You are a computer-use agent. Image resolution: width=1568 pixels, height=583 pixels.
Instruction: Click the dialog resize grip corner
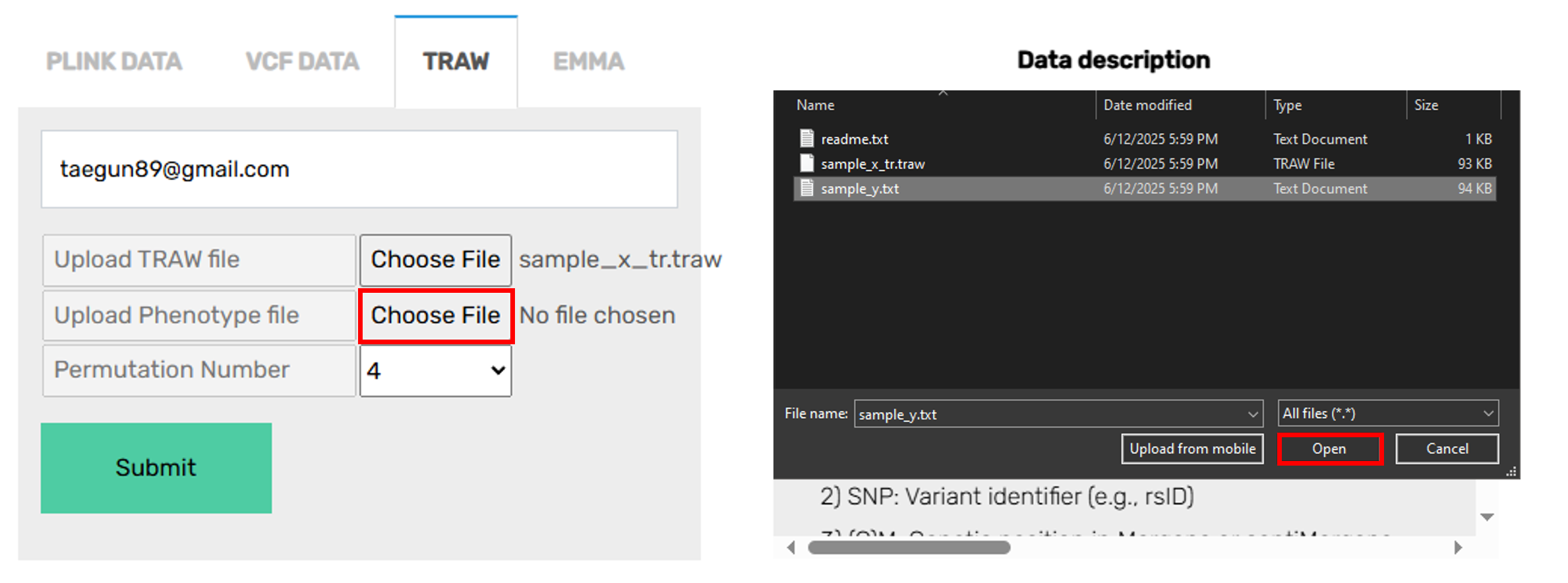click(1511, 472)
